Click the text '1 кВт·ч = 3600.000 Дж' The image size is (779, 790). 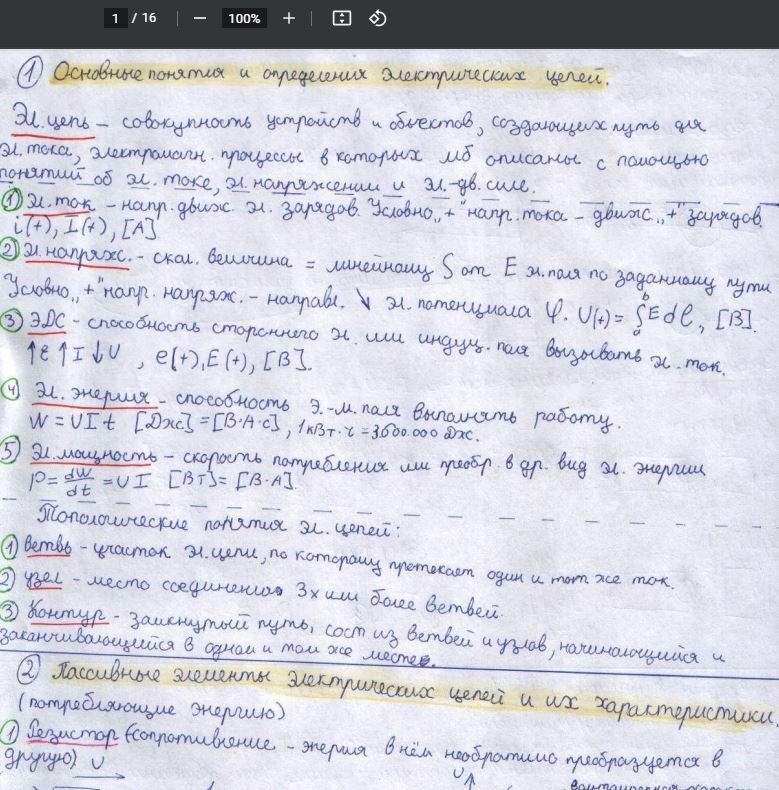[387, 431]
